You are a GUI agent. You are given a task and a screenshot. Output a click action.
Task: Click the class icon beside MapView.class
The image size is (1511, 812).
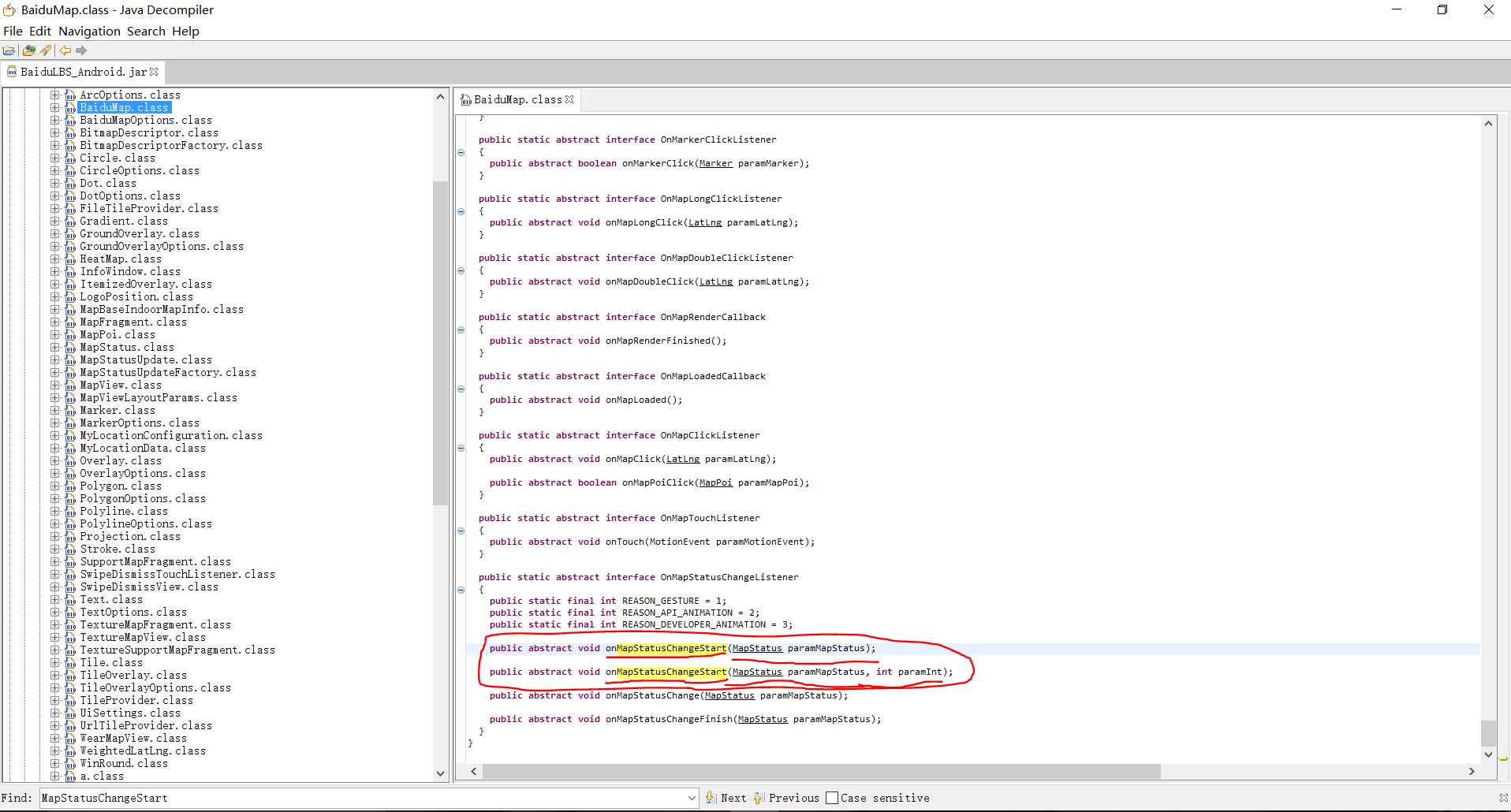(70, 386)
